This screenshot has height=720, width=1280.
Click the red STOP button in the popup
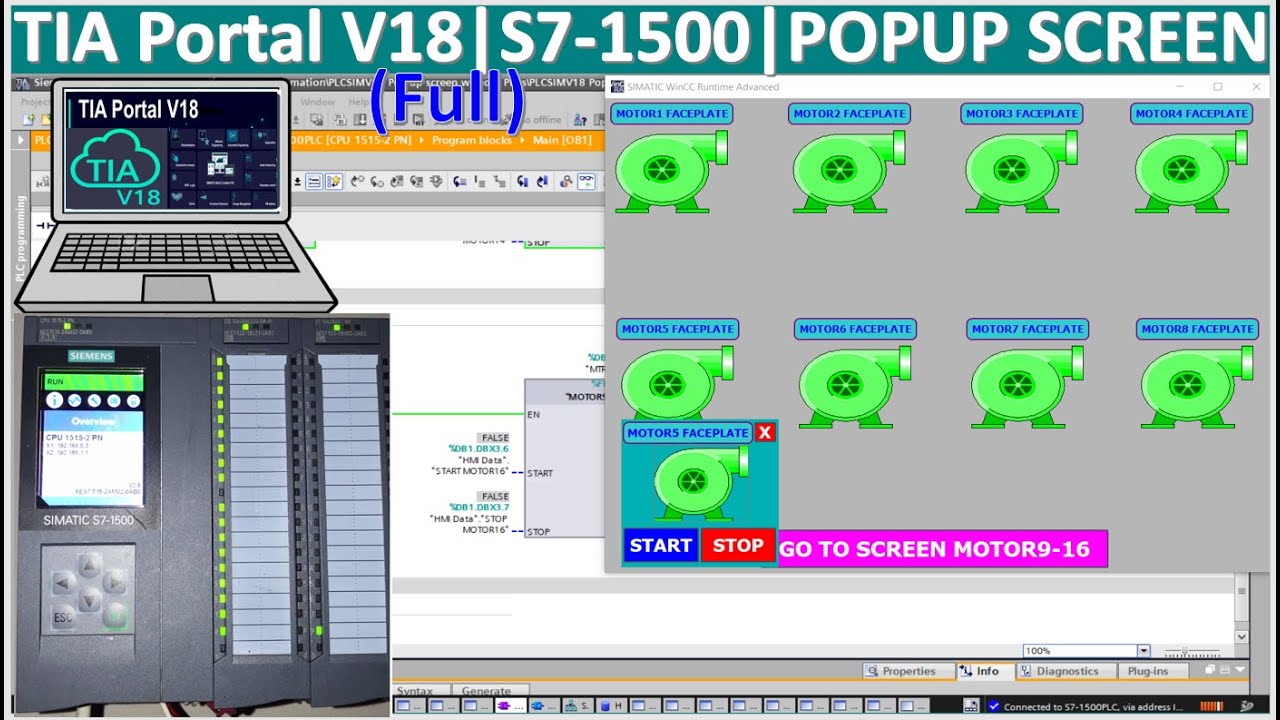pos(738,546)
